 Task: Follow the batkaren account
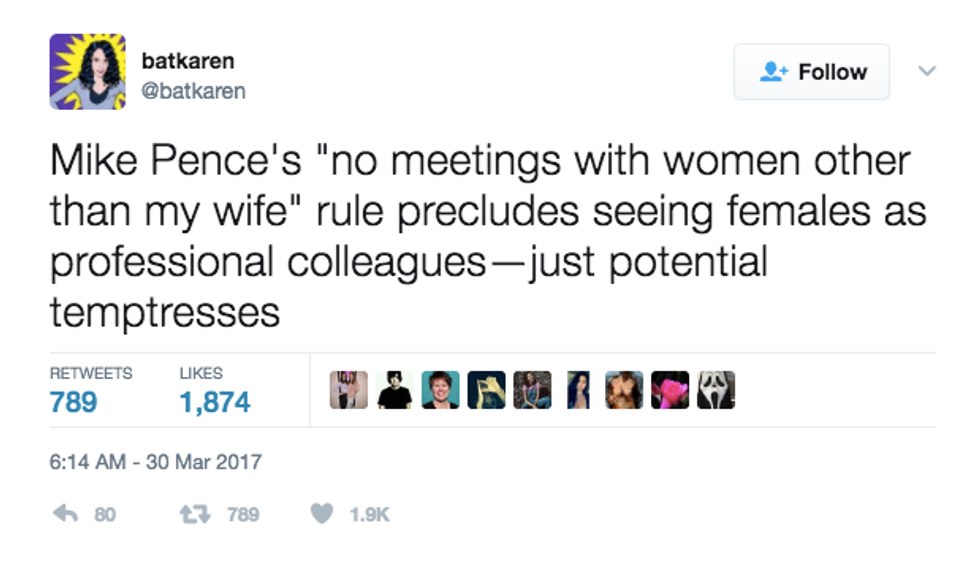[811, 72]
